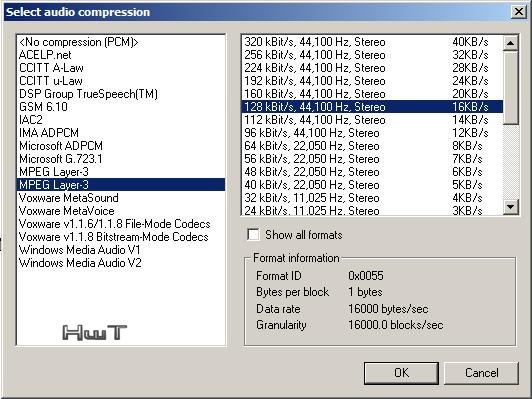Select the unhighlighted MPEG Layer-3 entry
532x399 pixels.
coord(120,172)
